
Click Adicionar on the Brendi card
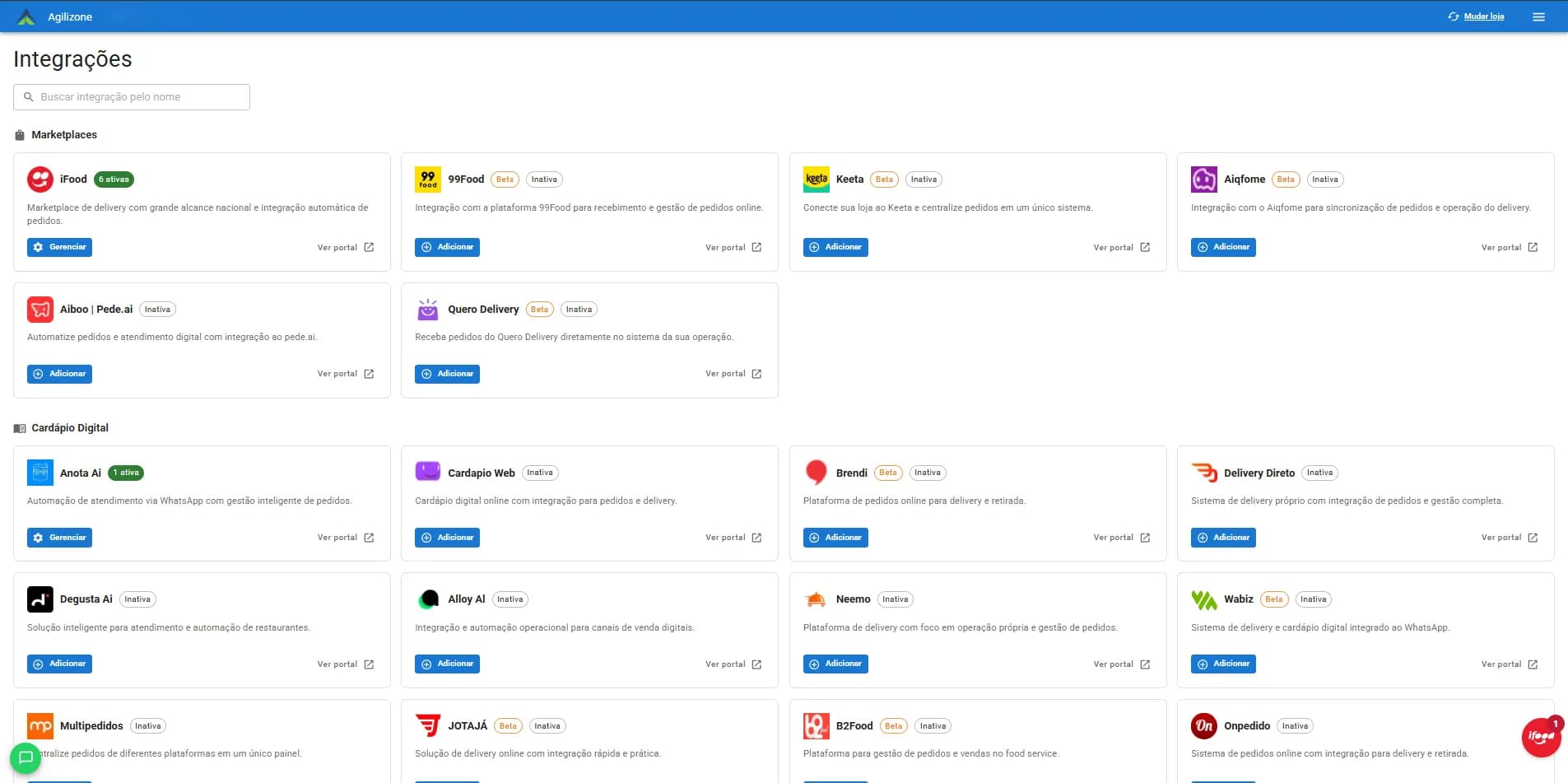835,538
